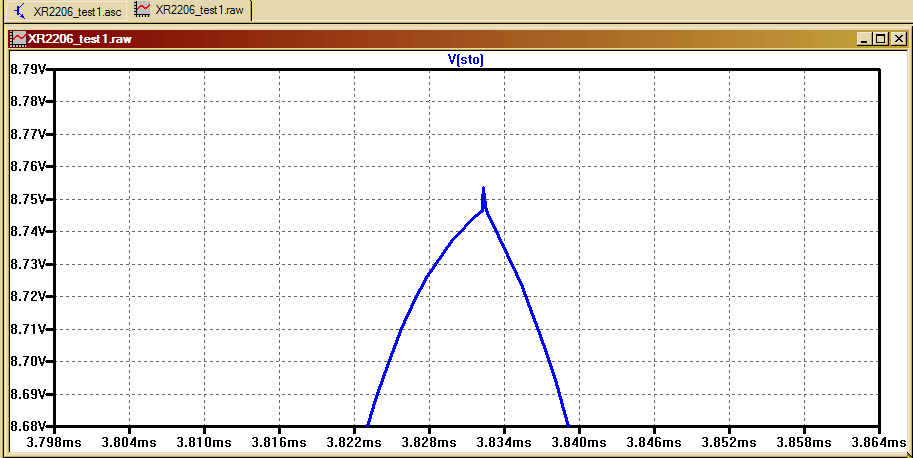Click the 8.77V vertical axis label
Viewport: 913px width, 458px height.
point(27,134)
